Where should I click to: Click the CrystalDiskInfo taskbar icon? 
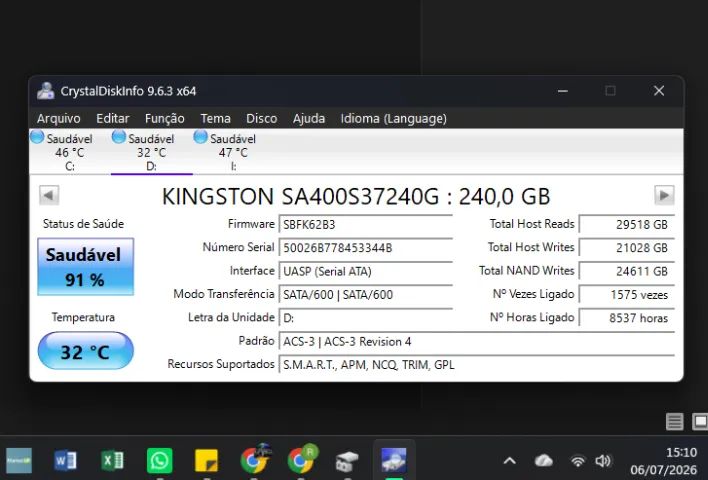tap(394, 460)
